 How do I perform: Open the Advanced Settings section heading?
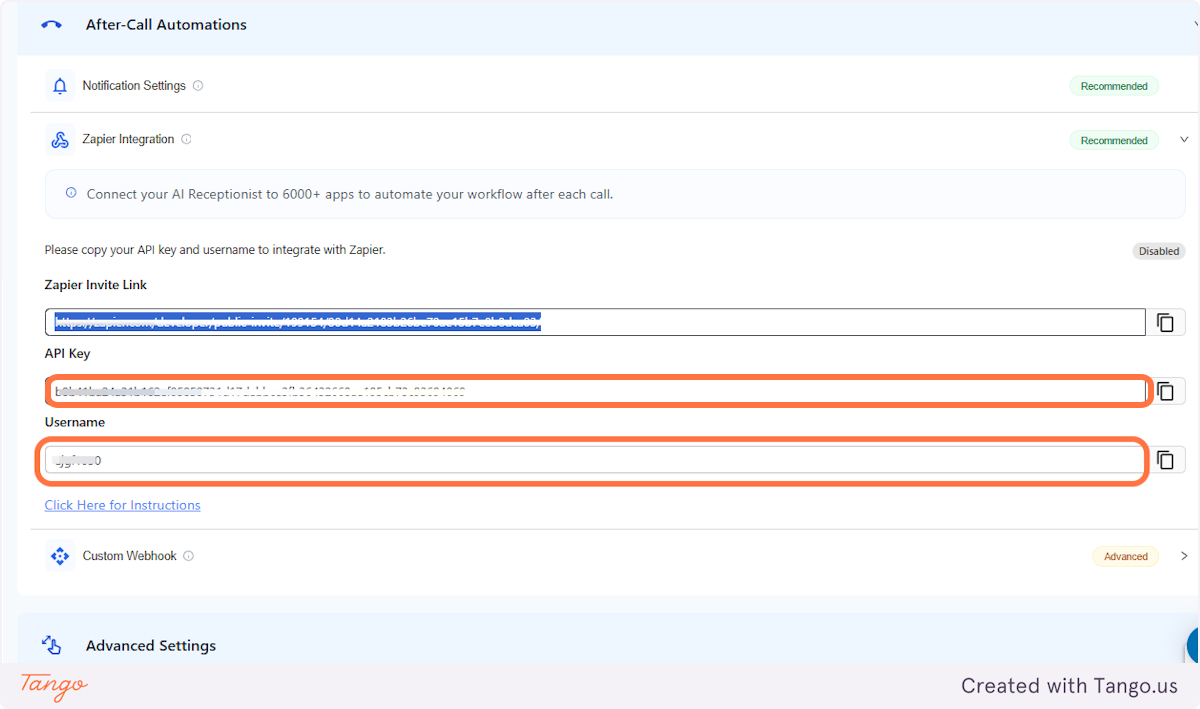tap(151, 646)
